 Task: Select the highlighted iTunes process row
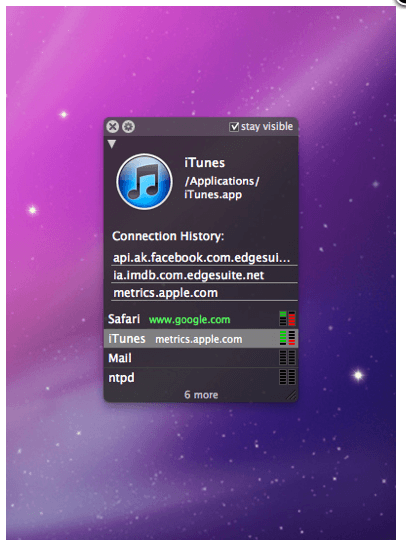201,338
